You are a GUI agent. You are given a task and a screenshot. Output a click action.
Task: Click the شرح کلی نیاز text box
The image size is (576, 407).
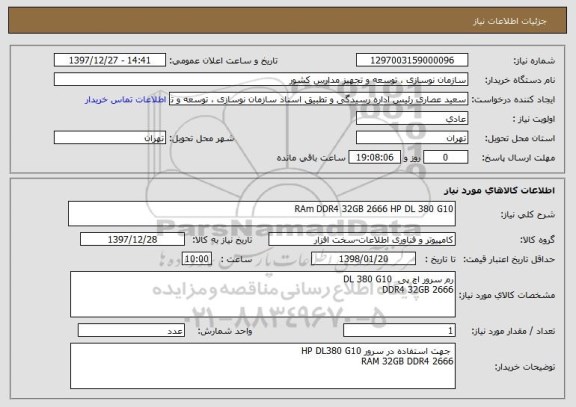(262, 213)
